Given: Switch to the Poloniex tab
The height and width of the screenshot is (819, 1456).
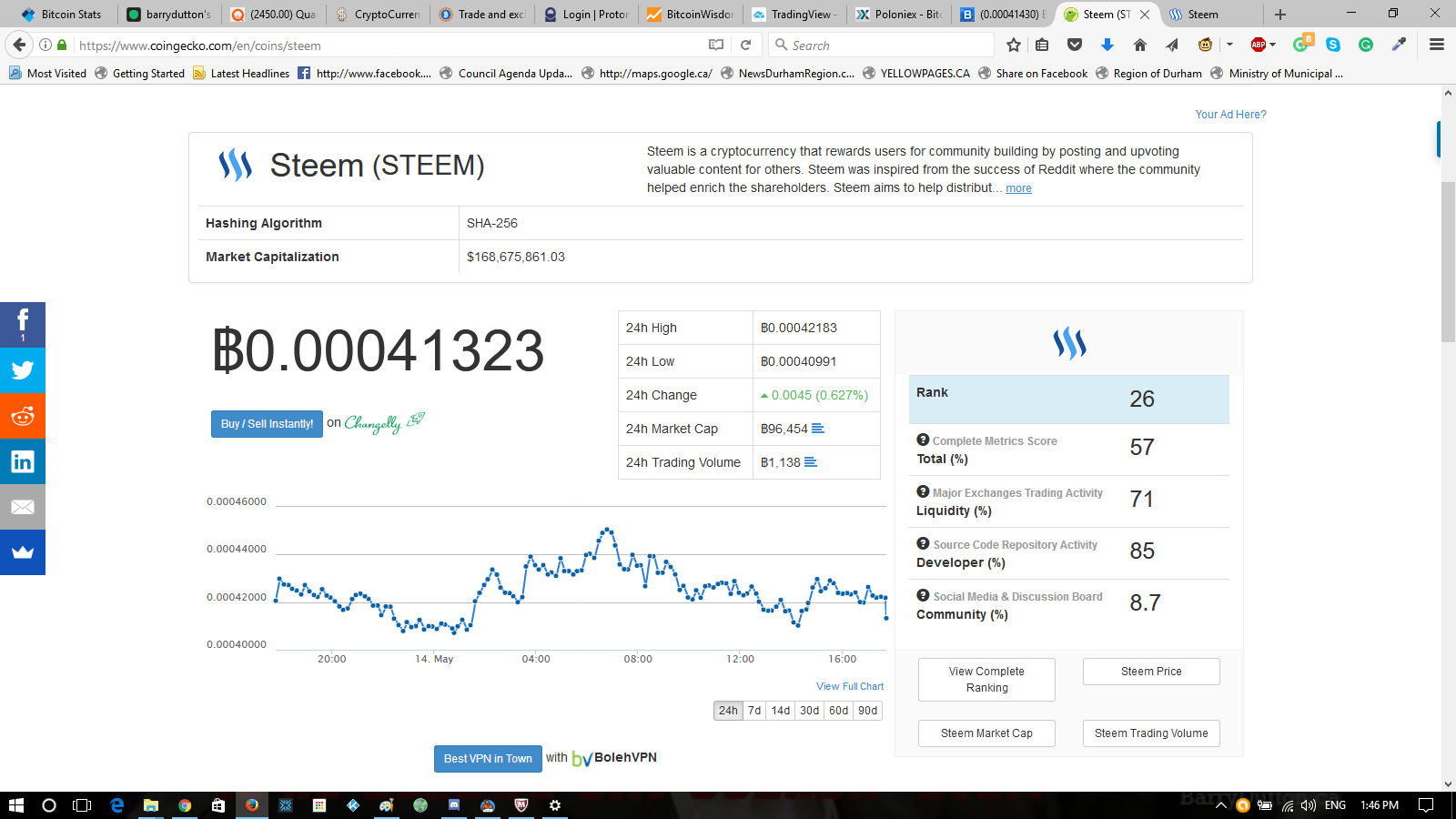Looking at the screenshot, I should click(x=899, y=14).
